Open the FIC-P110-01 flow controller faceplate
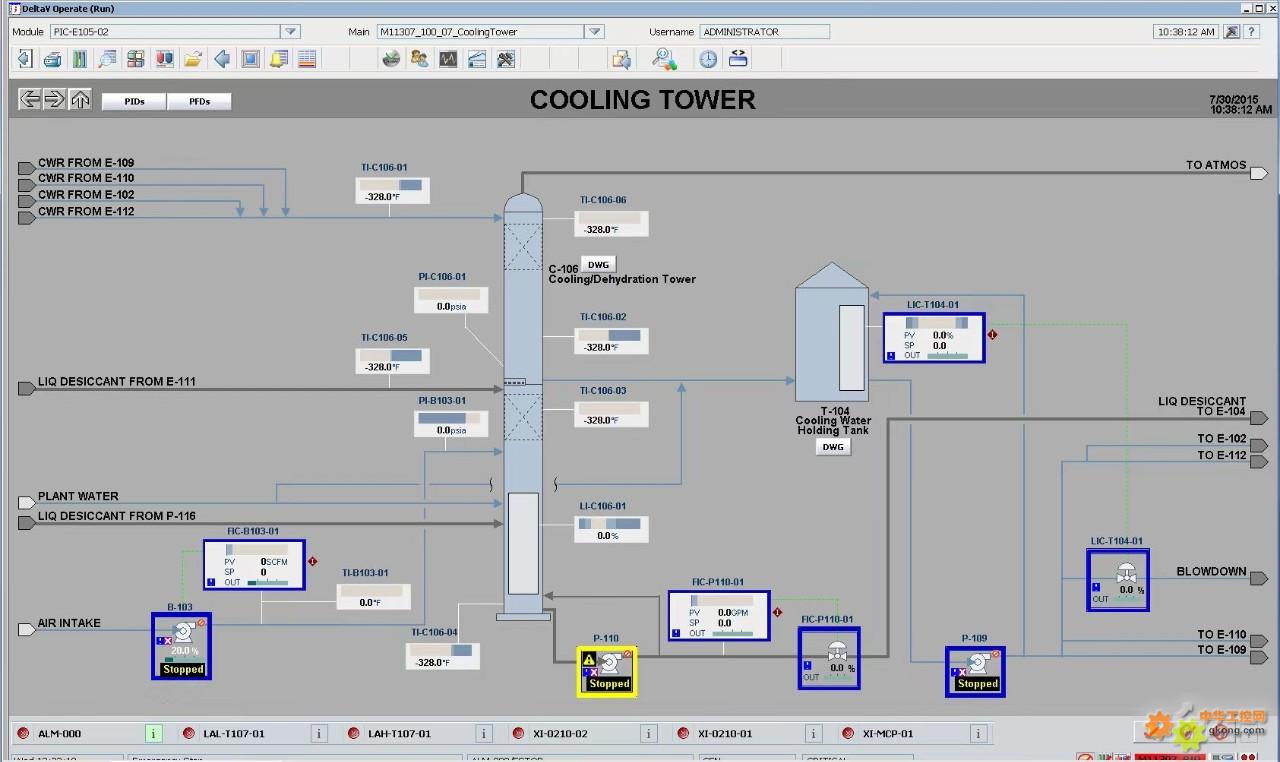This screenshot has height=762, width=1280. coord(719,615)
